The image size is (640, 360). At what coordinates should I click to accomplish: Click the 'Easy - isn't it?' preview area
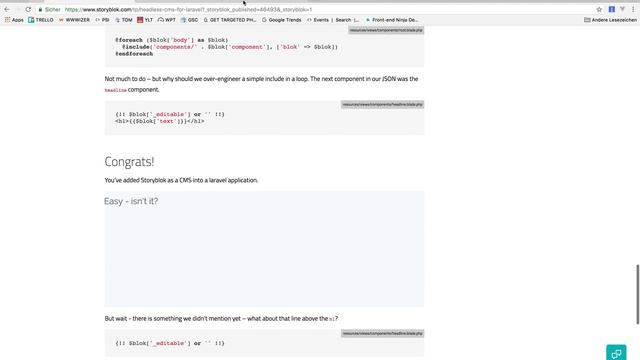pyautogui.click(x=264, y=249)
